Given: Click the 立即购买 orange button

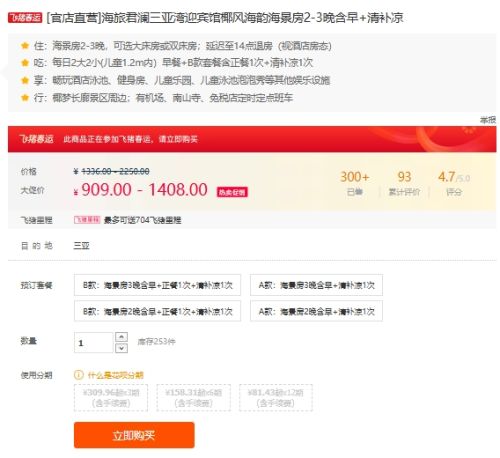Looking at the screenshot, I should coord(134,435).
